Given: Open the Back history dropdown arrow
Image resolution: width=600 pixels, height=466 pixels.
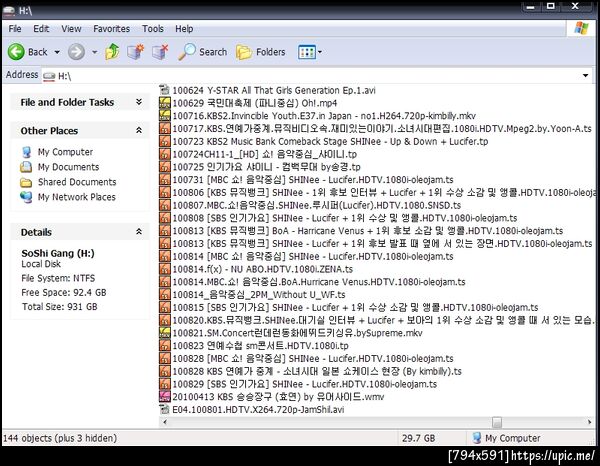Looking at the screenshot, I should [x=57, y=52].
